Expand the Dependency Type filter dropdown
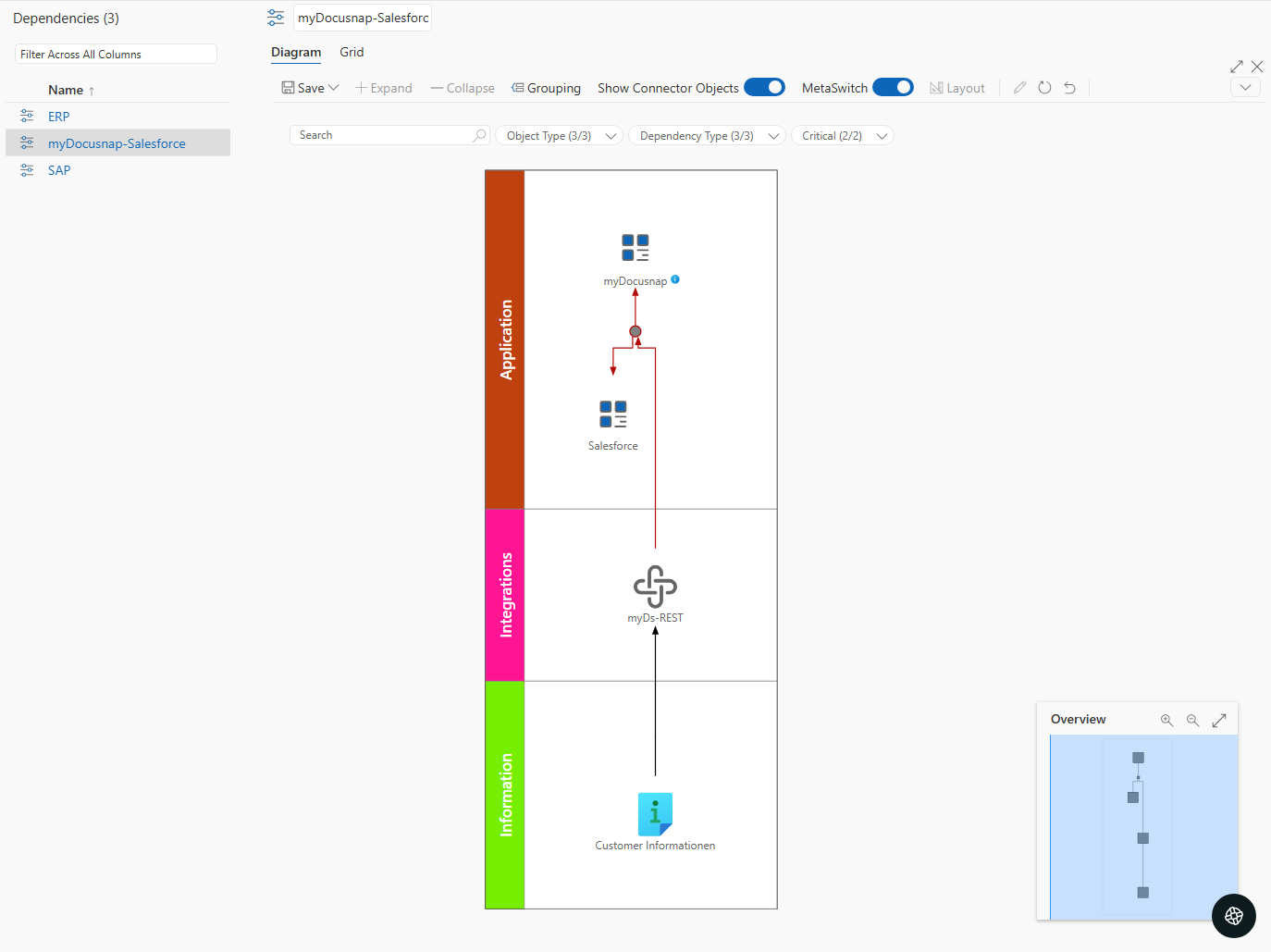Screen dimensions: 1271x952 (706, 135)
